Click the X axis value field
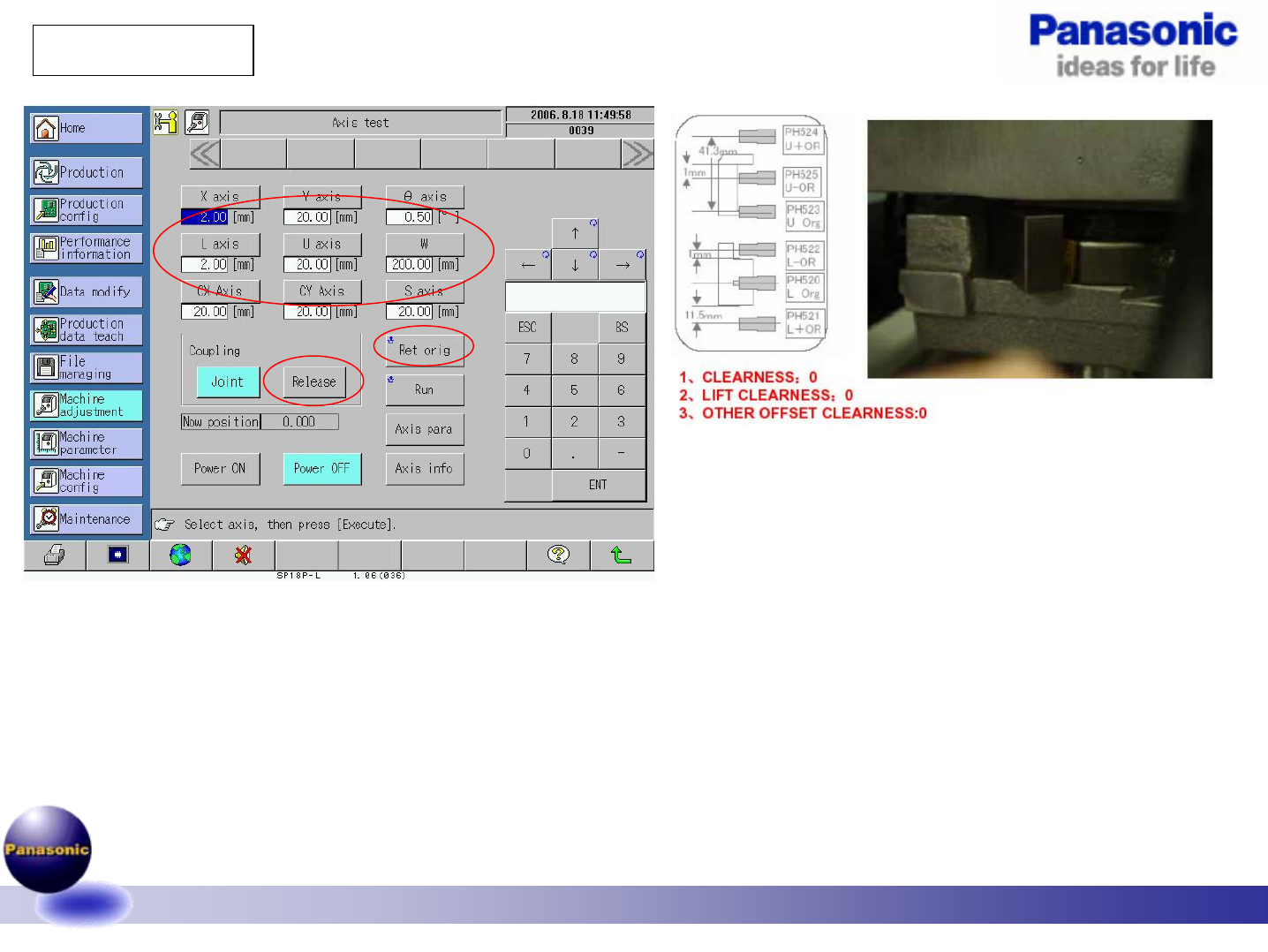This screenshot has width=1268, height=952. [205, 217]
